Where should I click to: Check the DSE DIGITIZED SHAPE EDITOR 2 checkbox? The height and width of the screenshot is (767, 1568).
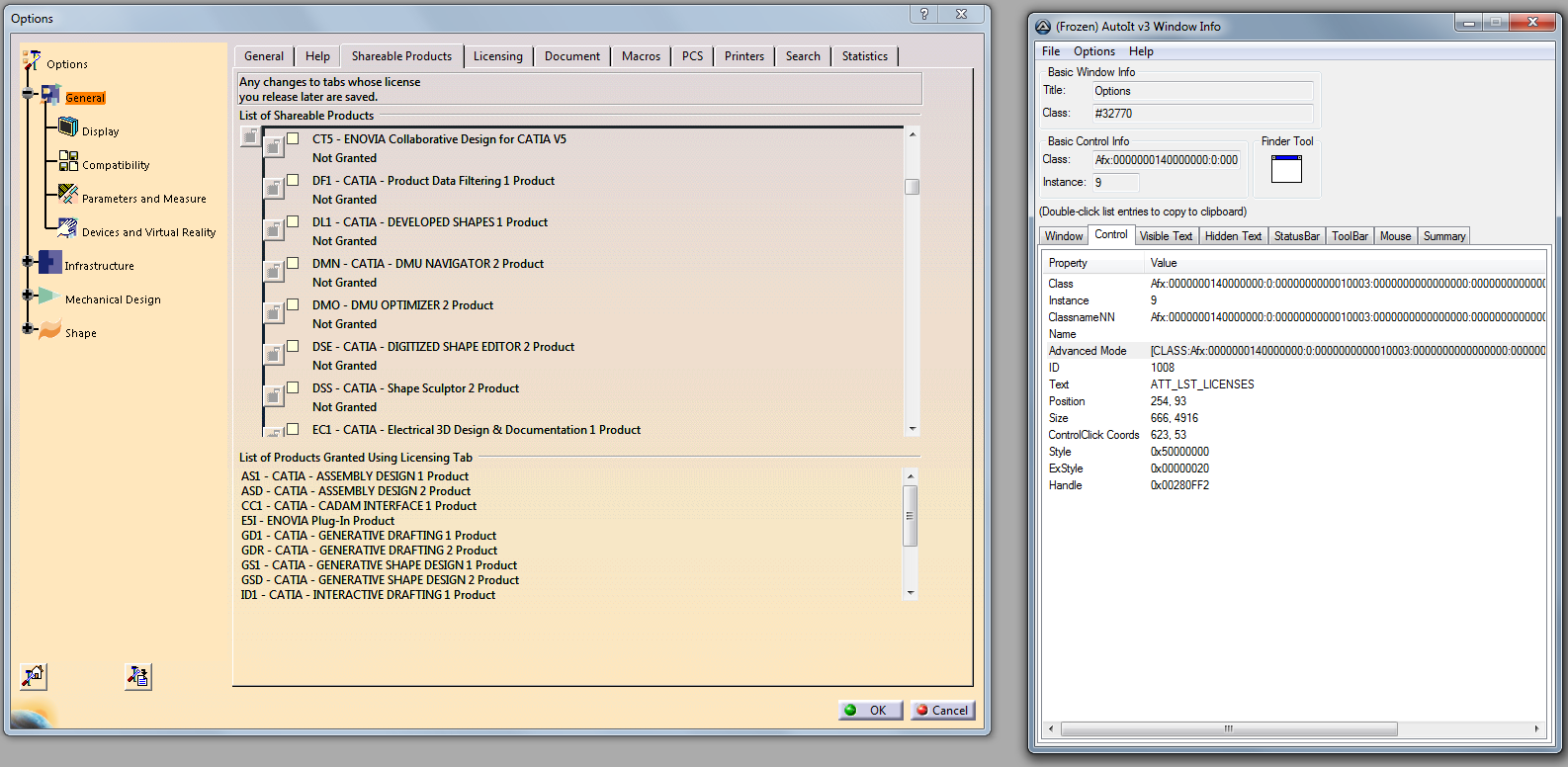293,346
